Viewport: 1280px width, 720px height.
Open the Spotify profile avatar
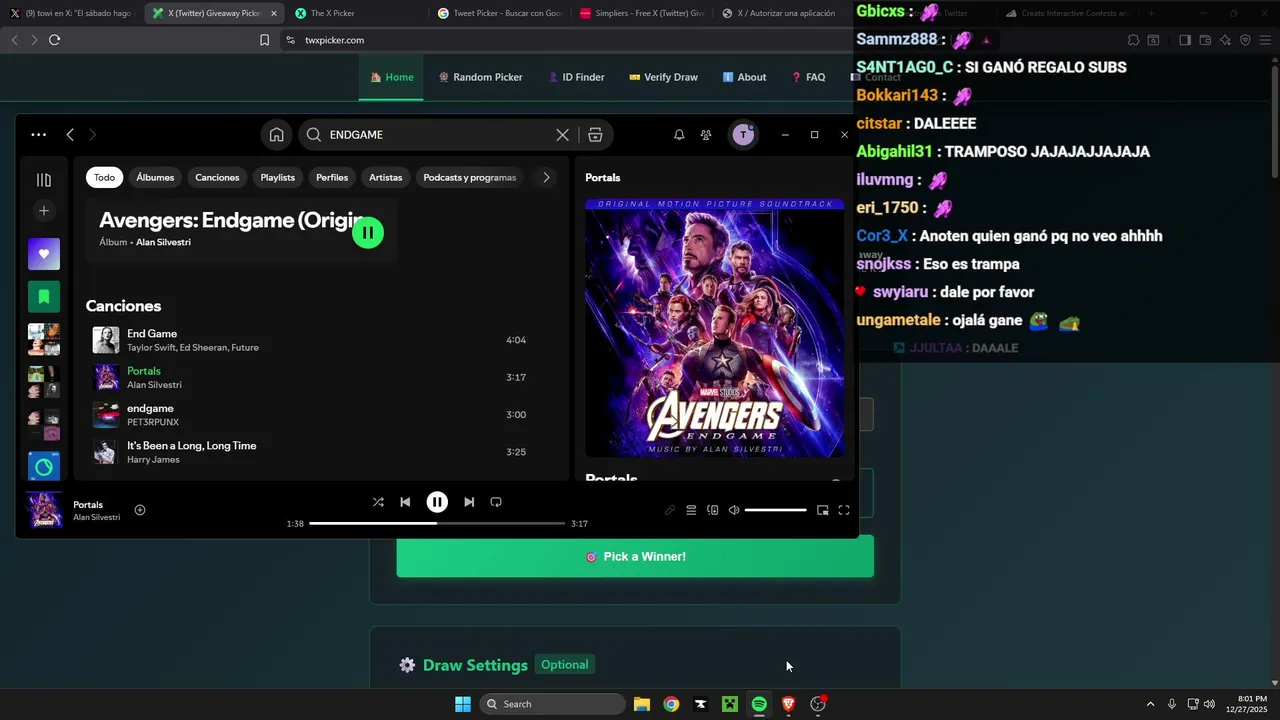click(x=743, y=135)
